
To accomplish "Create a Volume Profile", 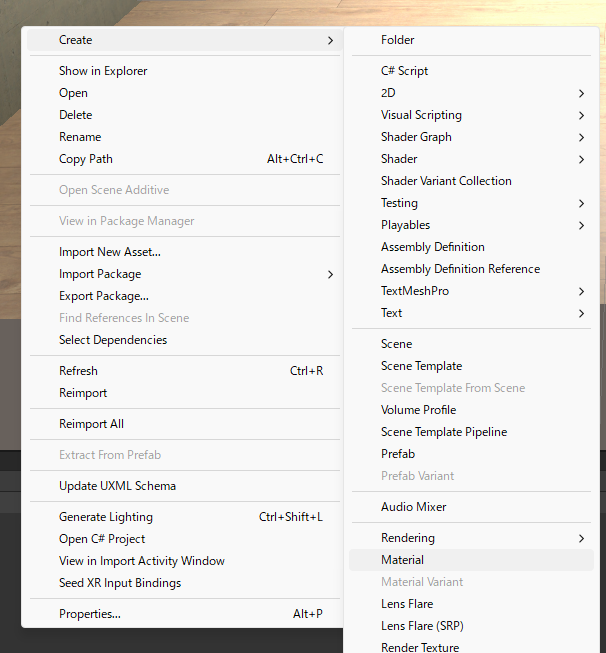I will 471,410.
